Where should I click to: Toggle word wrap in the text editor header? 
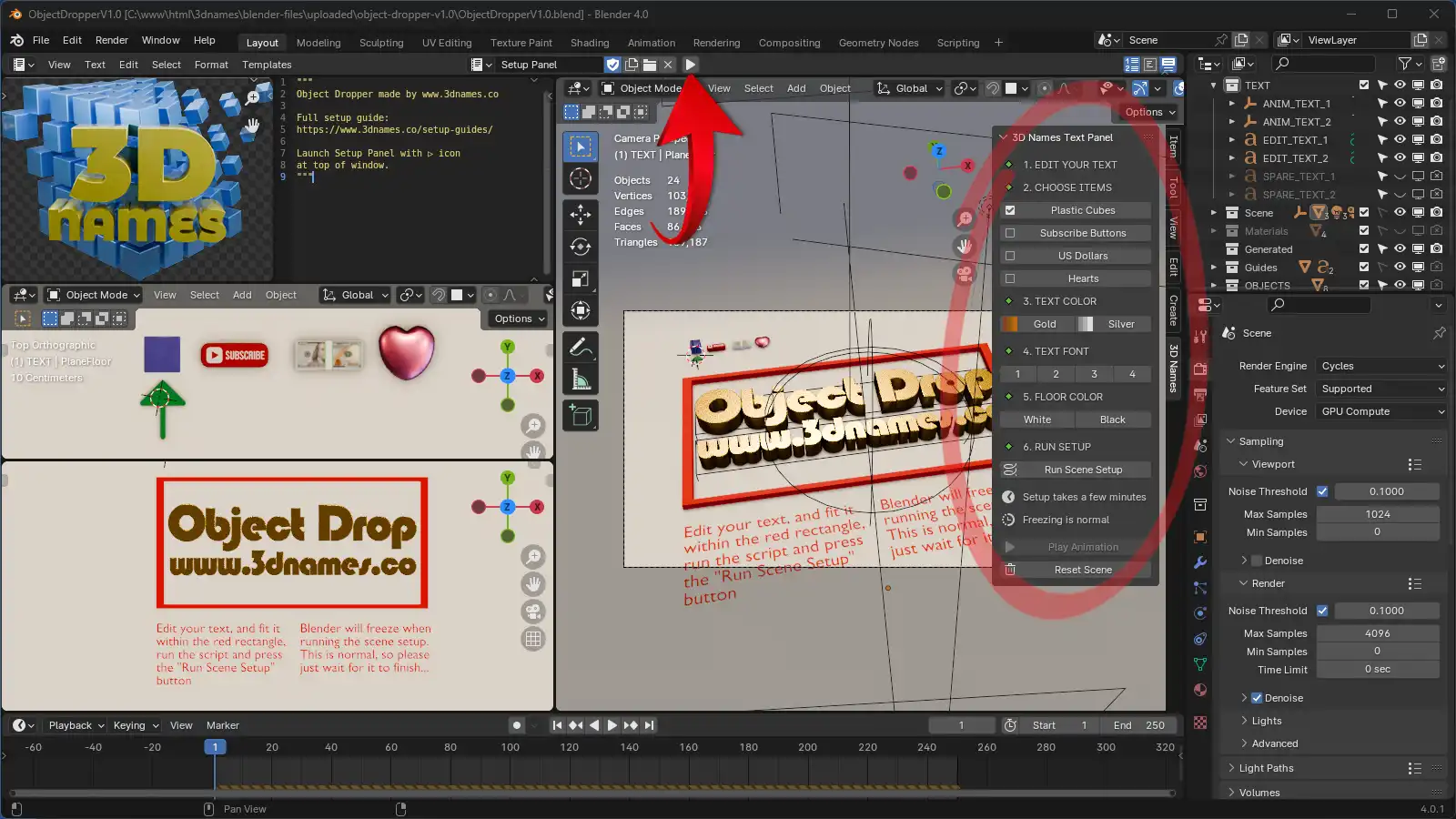1150,65
